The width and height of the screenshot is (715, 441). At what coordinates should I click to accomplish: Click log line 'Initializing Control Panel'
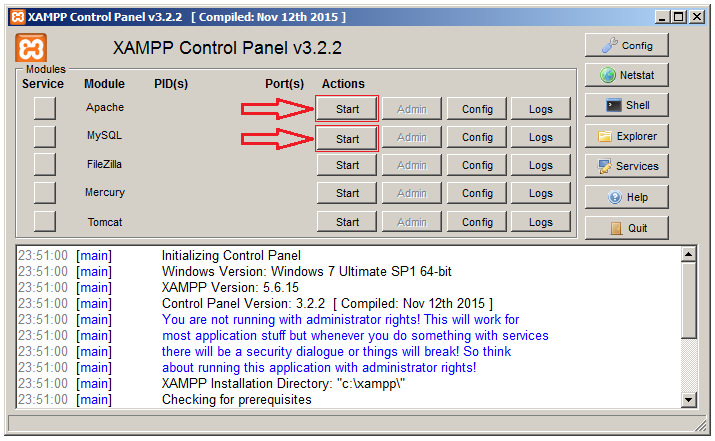(x=231, y=255)
